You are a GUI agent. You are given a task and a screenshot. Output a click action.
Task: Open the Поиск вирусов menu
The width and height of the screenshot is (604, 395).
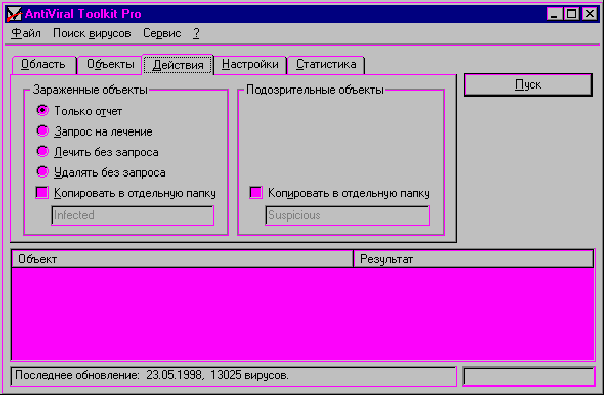[x=92, y=34]
